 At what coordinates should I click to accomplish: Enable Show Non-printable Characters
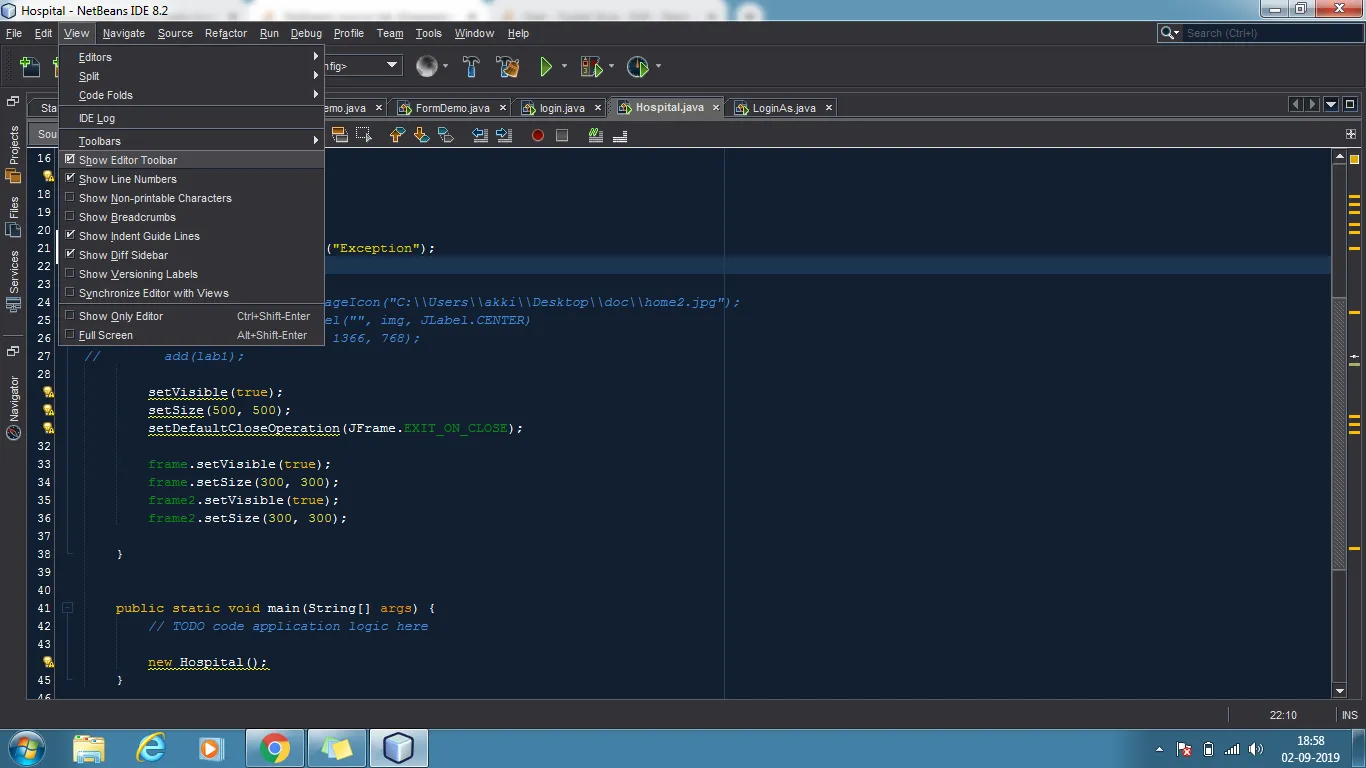point(155,198)
